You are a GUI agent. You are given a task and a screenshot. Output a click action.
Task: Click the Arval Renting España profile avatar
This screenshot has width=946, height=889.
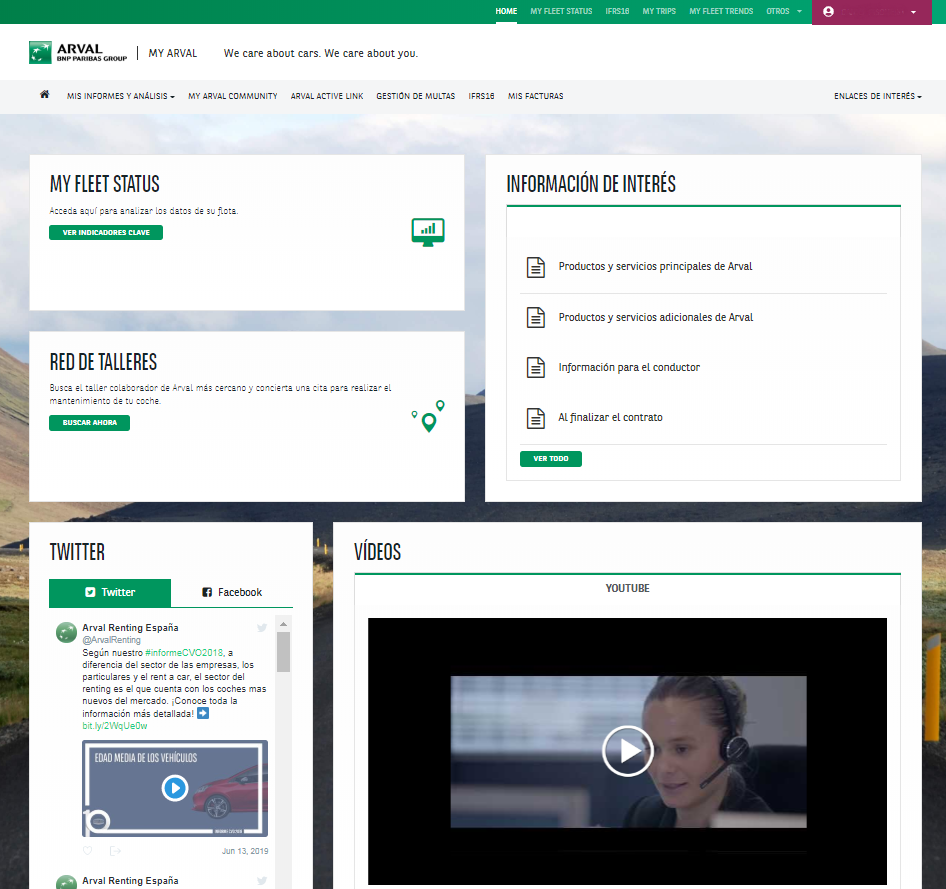[x=65, y=632]
